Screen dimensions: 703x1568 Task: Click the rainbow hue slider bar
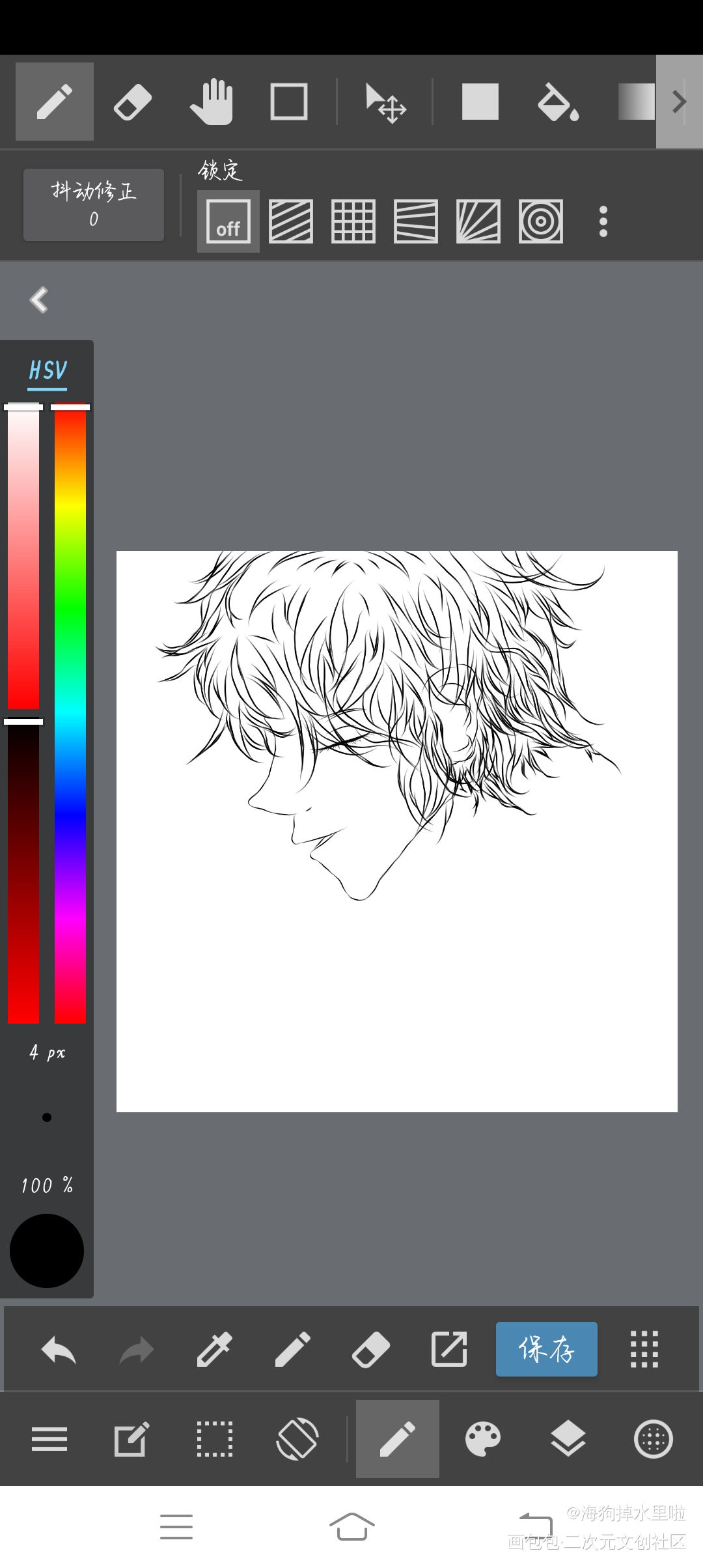(70, 716)
